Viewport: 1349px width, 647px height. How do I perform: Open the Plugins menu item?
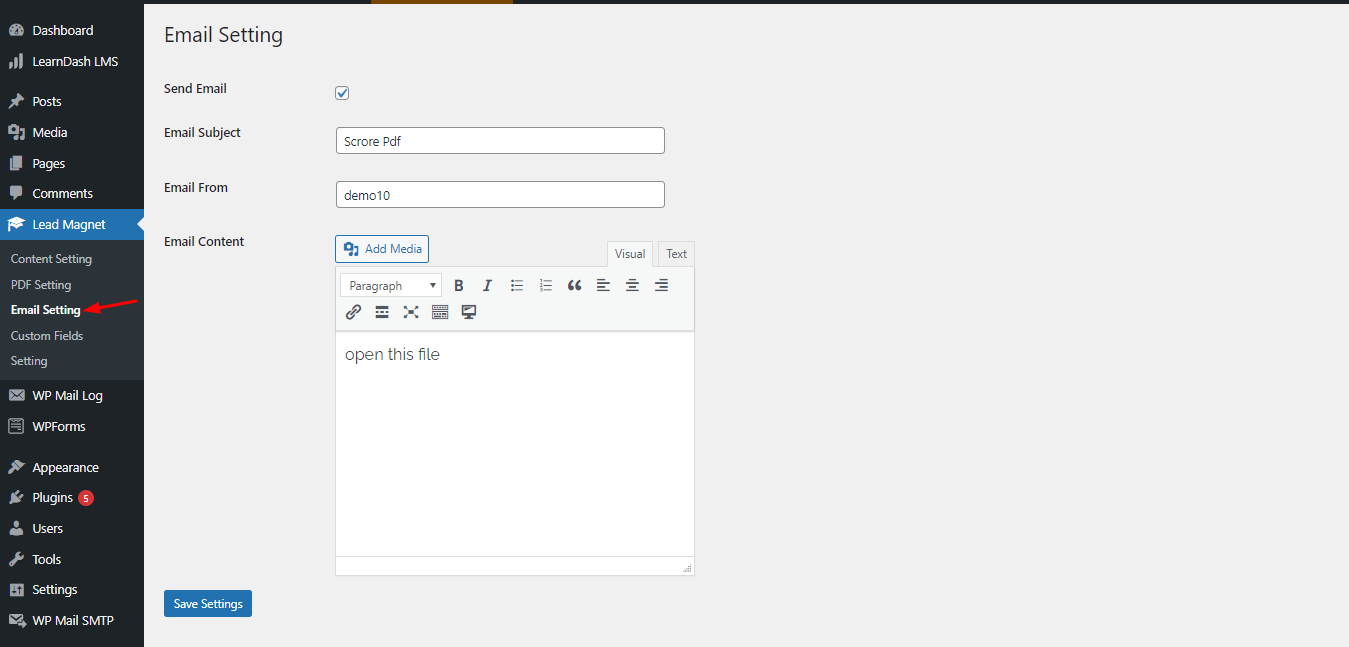pos(72,498)
